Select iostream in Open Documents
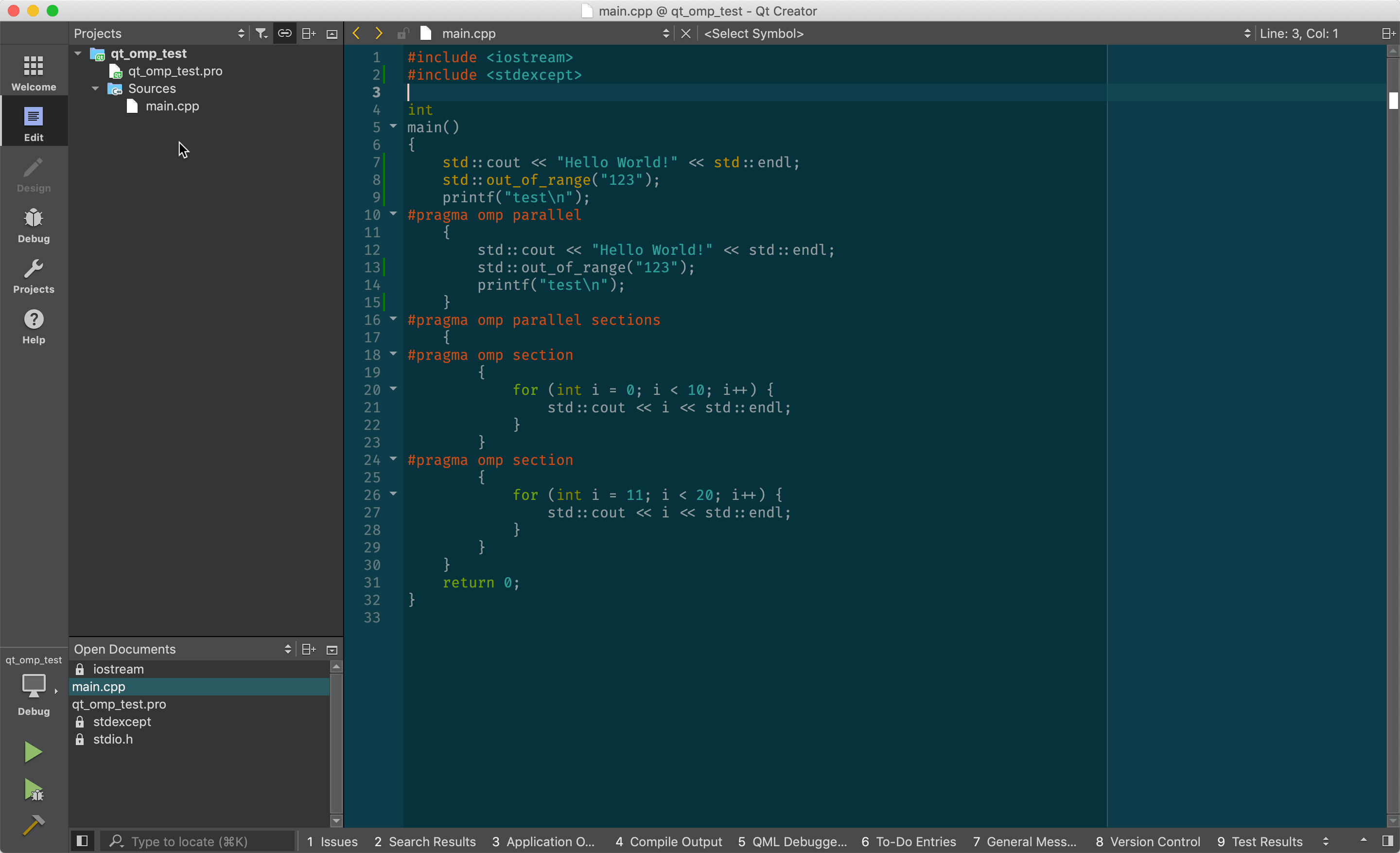The image size is (1400, 853). pyautogui.click(x=199, y=669)
